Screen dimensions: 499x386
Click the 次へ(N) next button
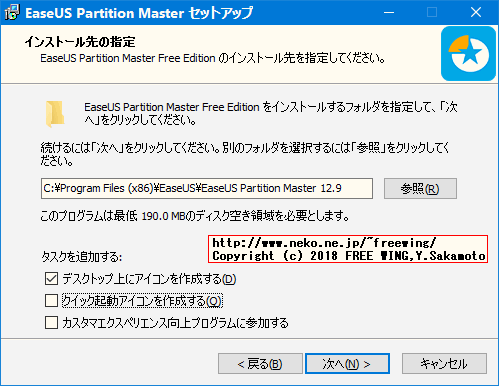coord(347,364)
